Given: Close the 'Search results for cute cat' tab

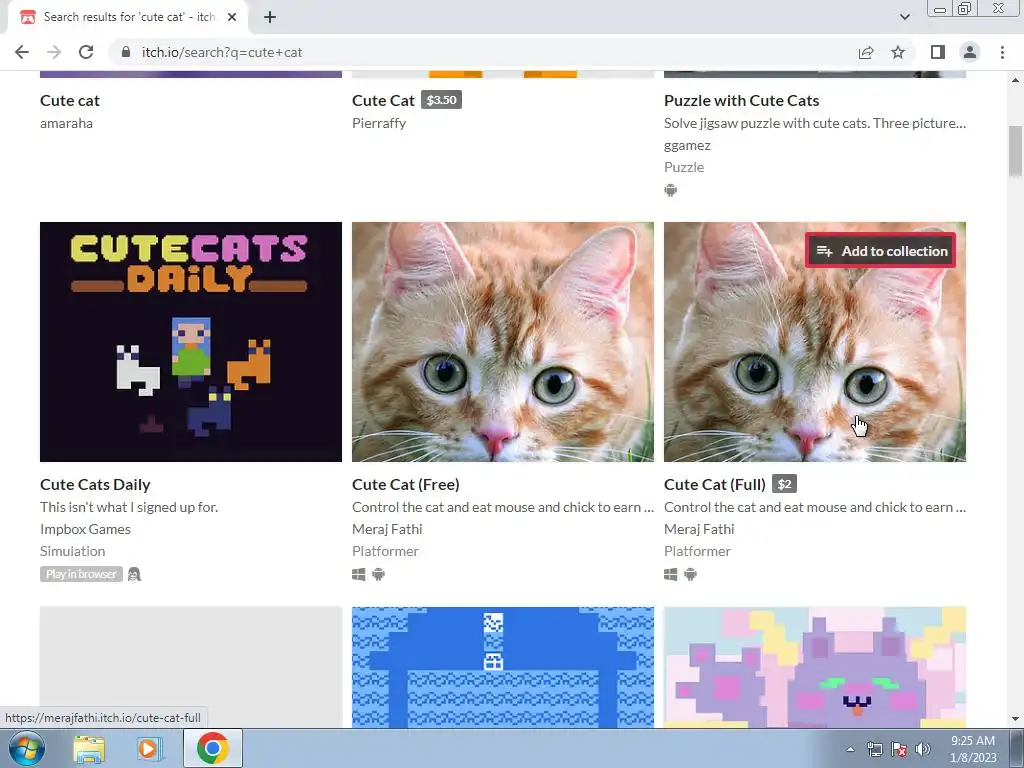Looking at the screenshot, I should click(x=231, y=17).
